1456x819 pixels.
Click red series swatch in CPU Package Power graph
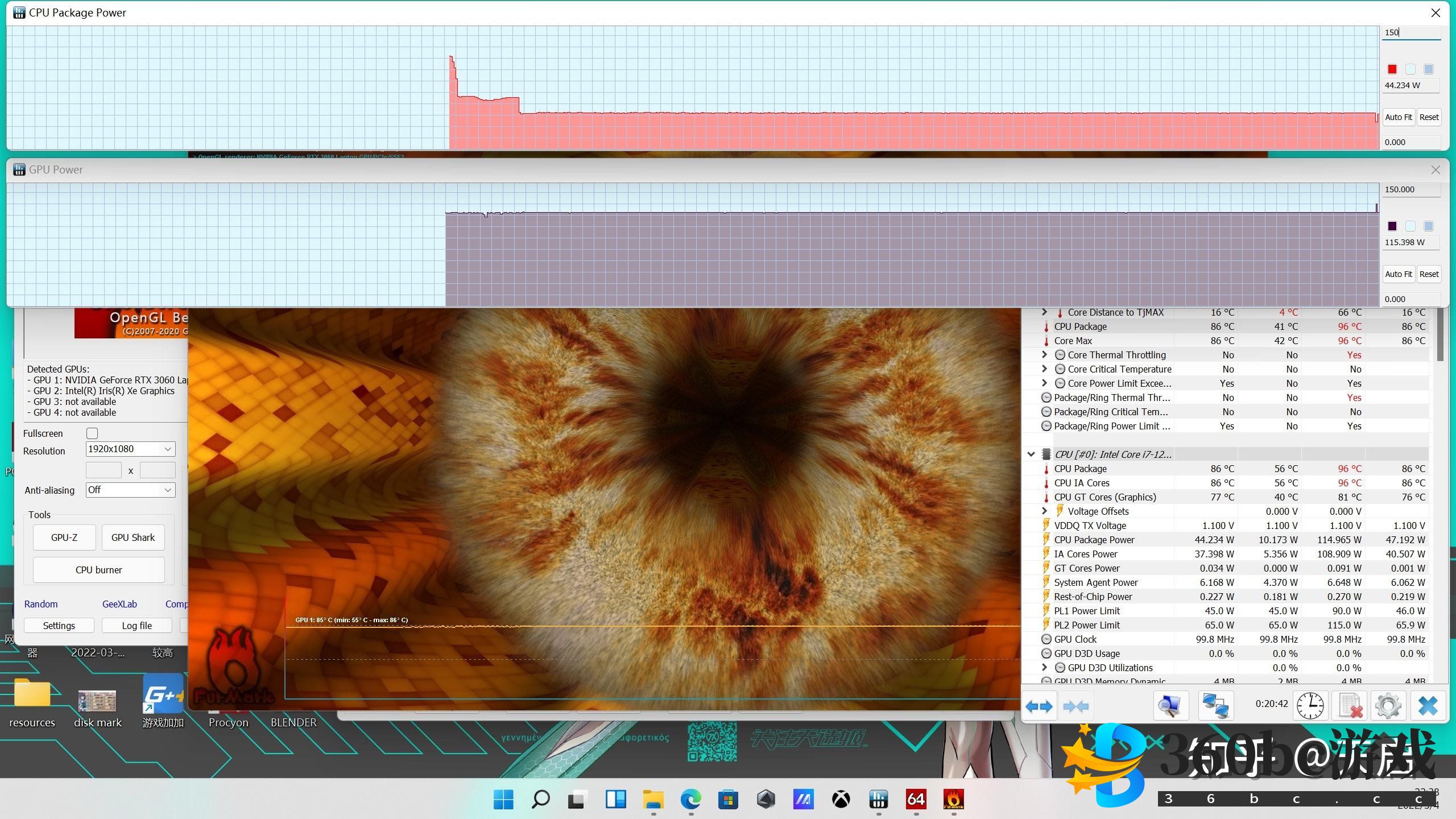(x=1392, y=69)
